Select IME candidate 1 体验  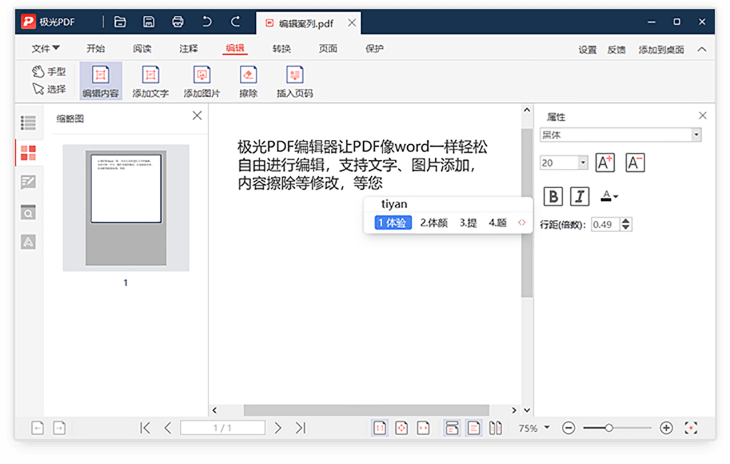[x=392, y=223]
